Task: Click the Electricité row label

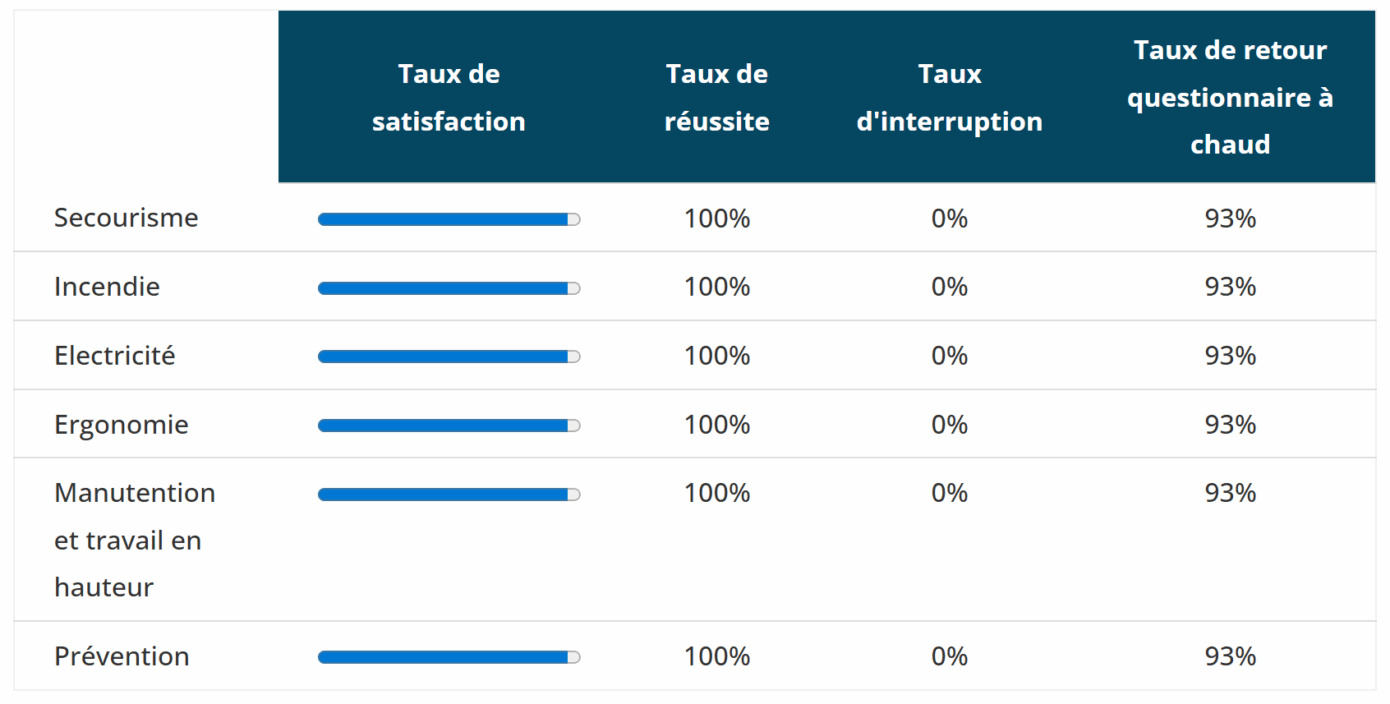Action: pyautogui.click(x=115, y=356)
